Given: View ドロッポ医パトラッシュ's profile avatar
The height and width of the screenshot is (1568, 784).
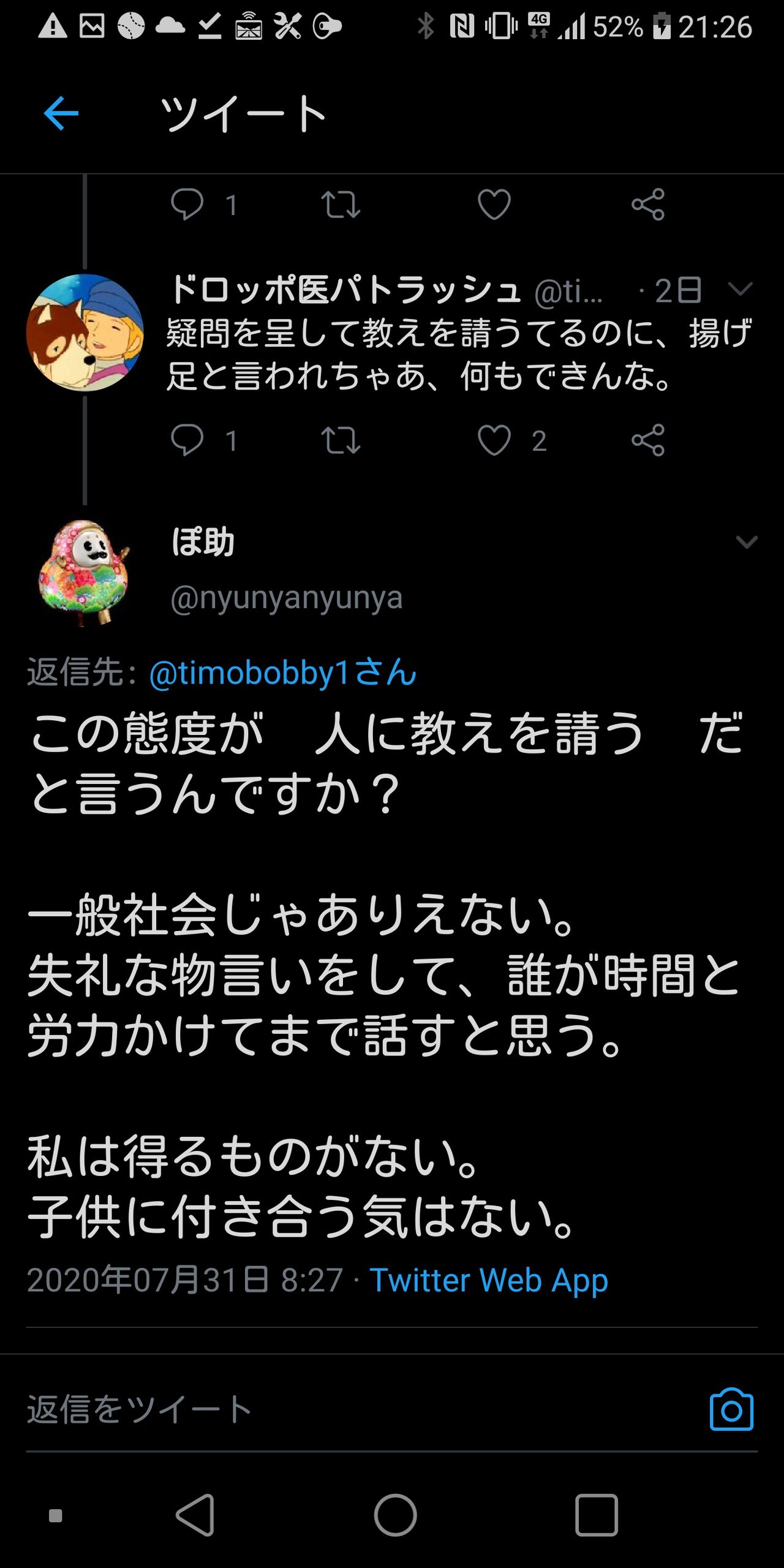Looking at the screenshot, I should pyautogui.click(x=85, y=333).
